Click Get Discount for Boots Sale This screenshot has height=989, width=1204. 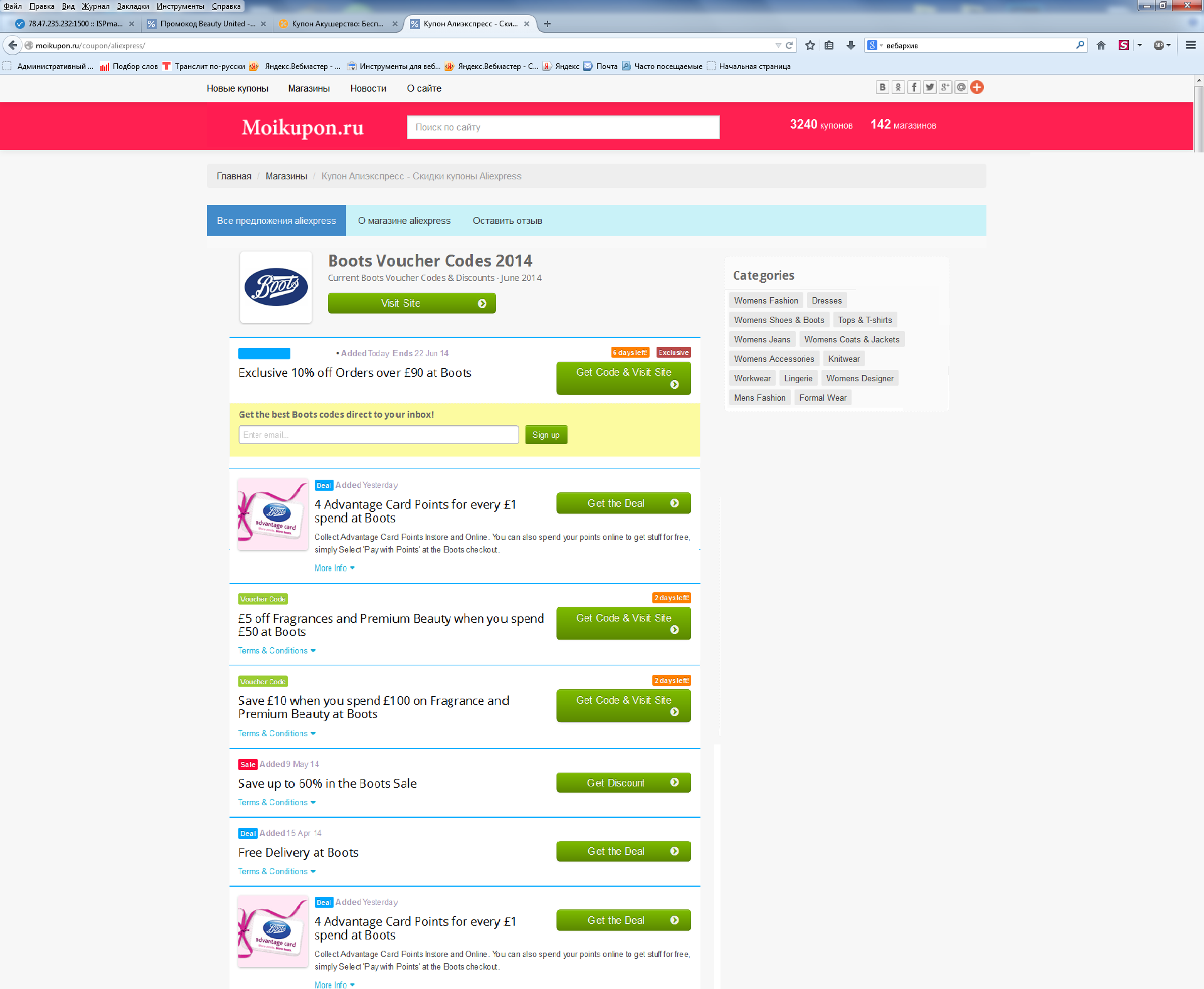623,783
